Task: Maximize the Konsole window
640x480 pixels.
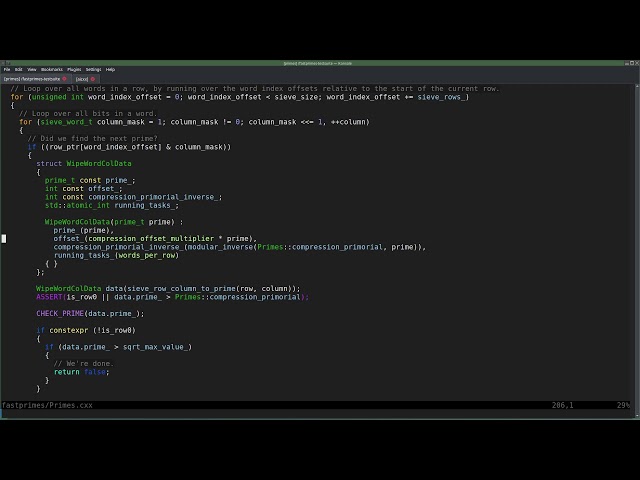Action: point(632,63)
